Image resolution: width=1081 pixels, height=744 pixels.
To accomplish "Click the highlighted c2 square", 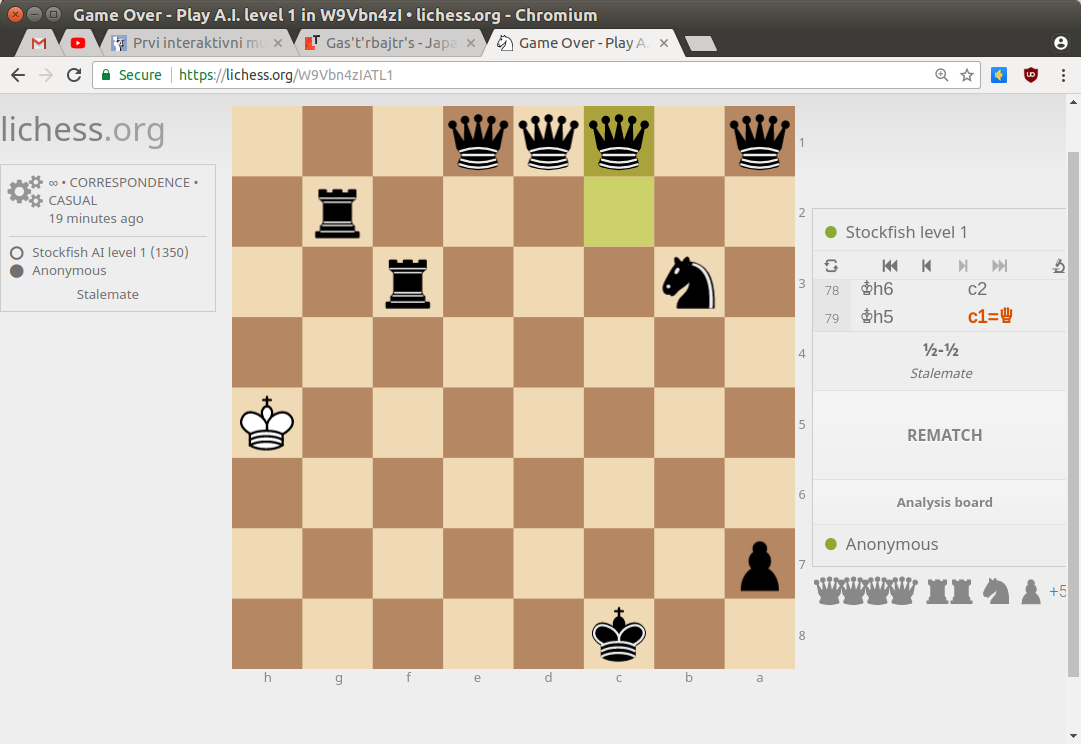I will click(619, 212).
